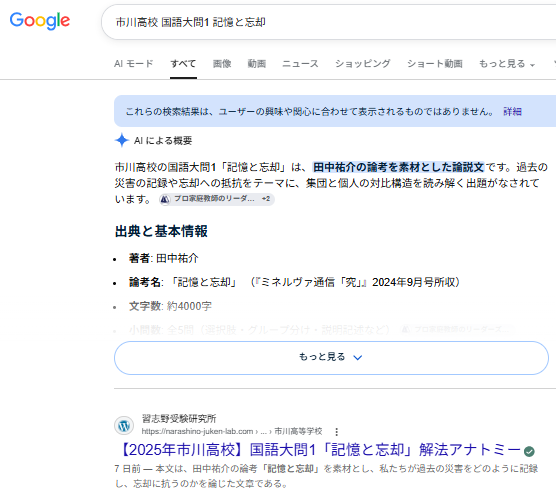Screen dimensions: 556x493
Task: Click the faded プロ家庭教師のリーダーズ source chip
Action: [457, 329]
